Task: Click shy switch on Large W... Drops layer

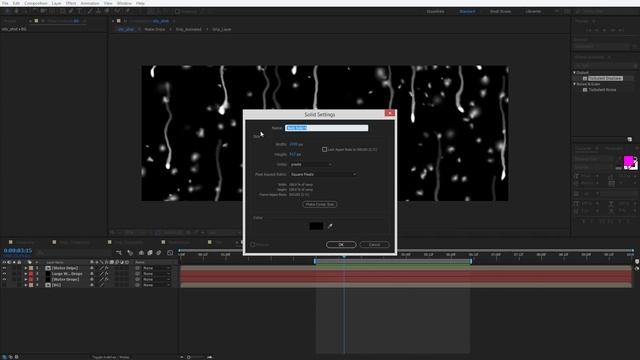Action: click(91, 274)
